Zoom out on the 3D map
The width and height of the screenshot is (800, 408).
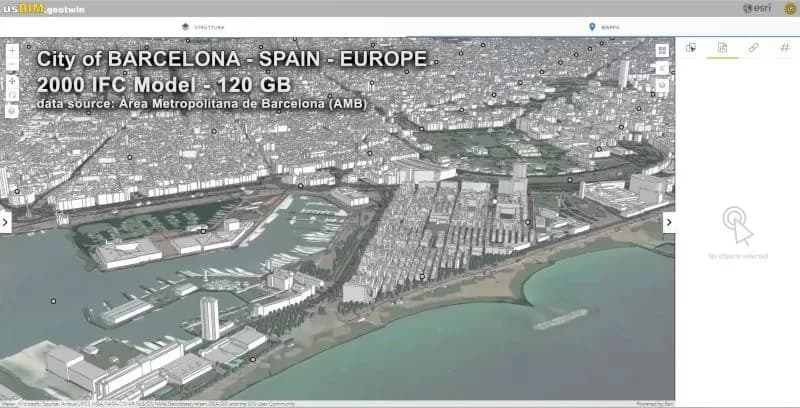12,64
